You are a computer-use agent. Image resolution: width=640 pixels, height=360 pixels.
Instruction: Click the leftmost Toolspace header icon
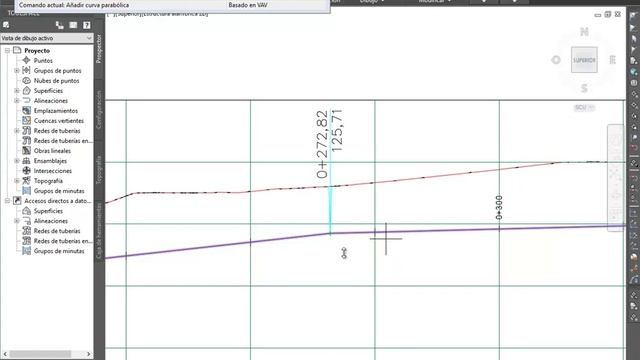(x=6, y=25)
